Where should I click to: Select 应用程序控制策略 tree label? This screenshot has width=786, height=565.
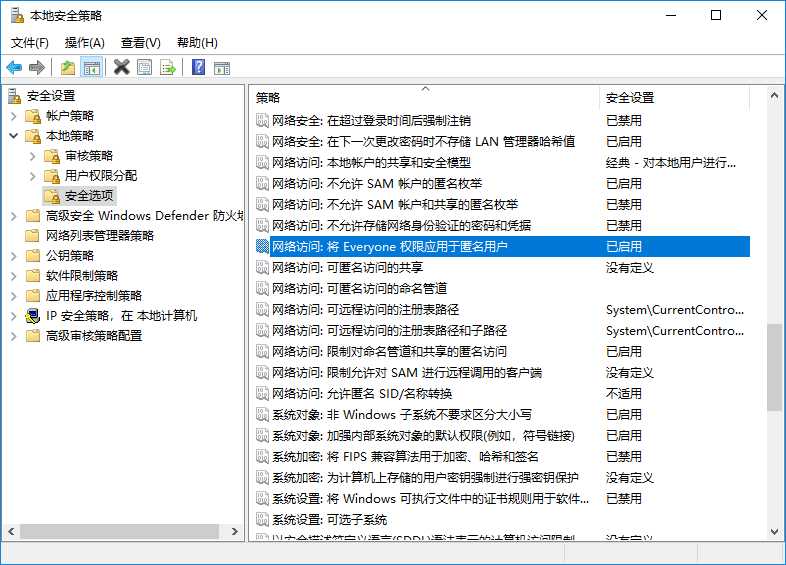point(94,296)
